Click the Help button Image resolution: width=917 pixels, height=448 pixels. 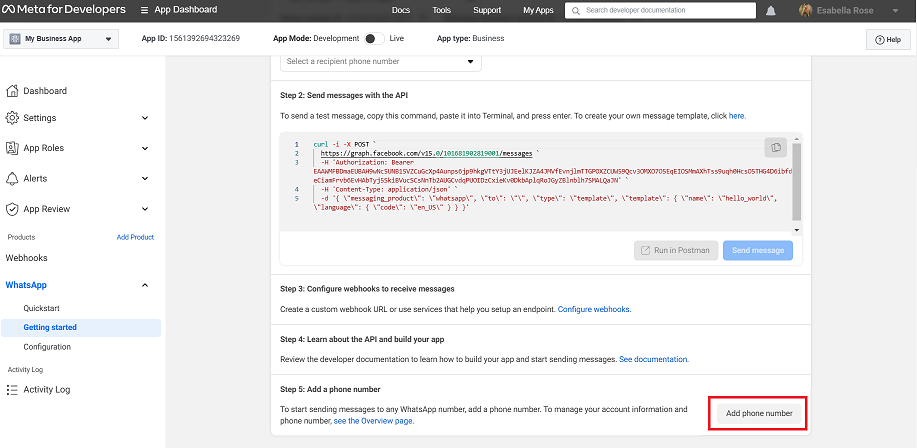coord(888,40)
